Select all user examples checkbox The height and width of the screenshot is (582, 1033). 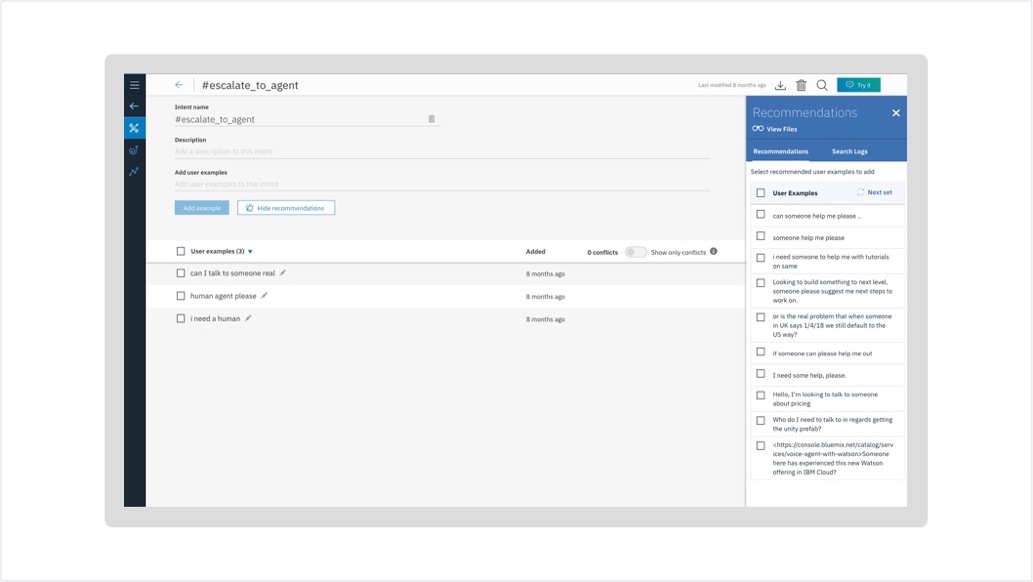(x=181, y=251)
